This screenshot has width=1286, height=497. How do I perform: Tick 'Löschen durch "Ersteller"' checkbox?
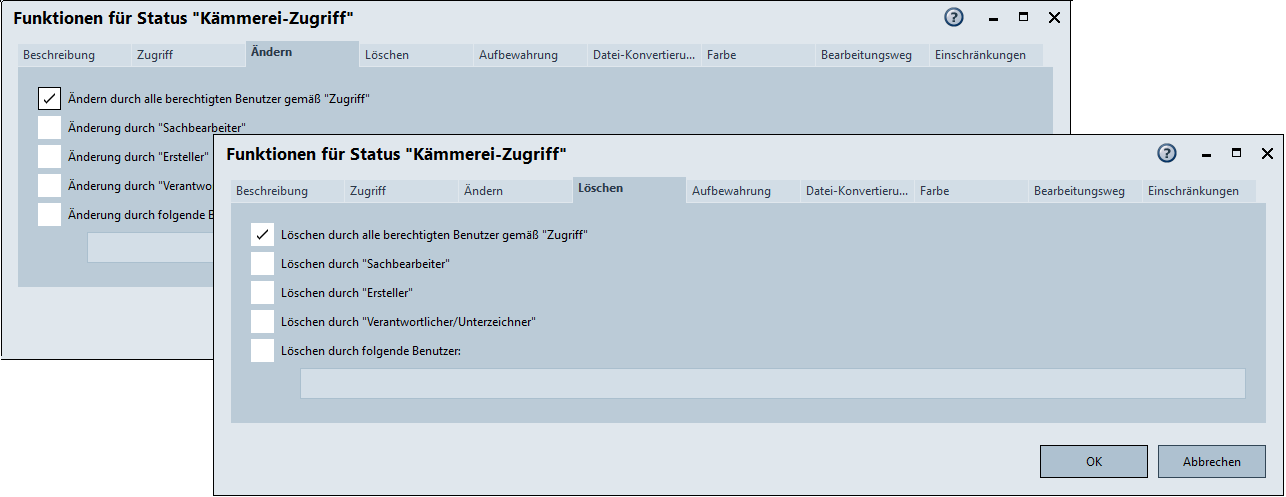coord(262,292)
